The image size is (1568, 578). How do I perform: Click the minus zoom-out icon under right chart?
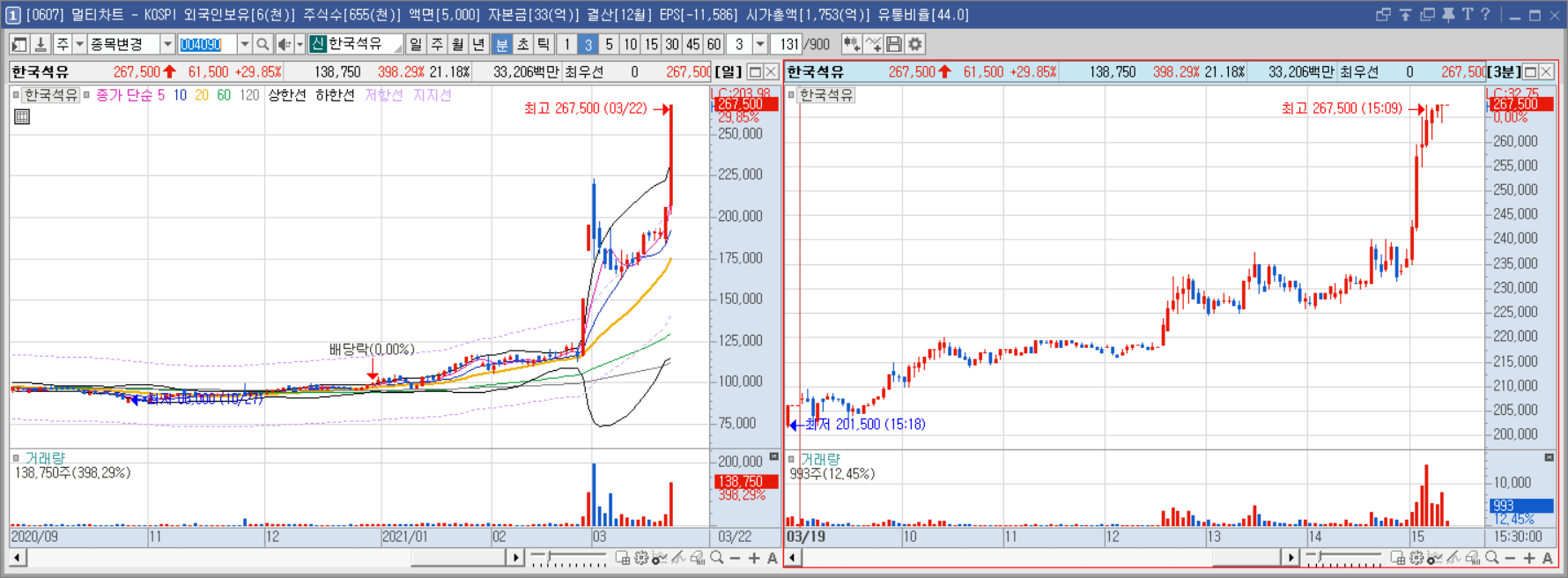tap(1510, 558)
